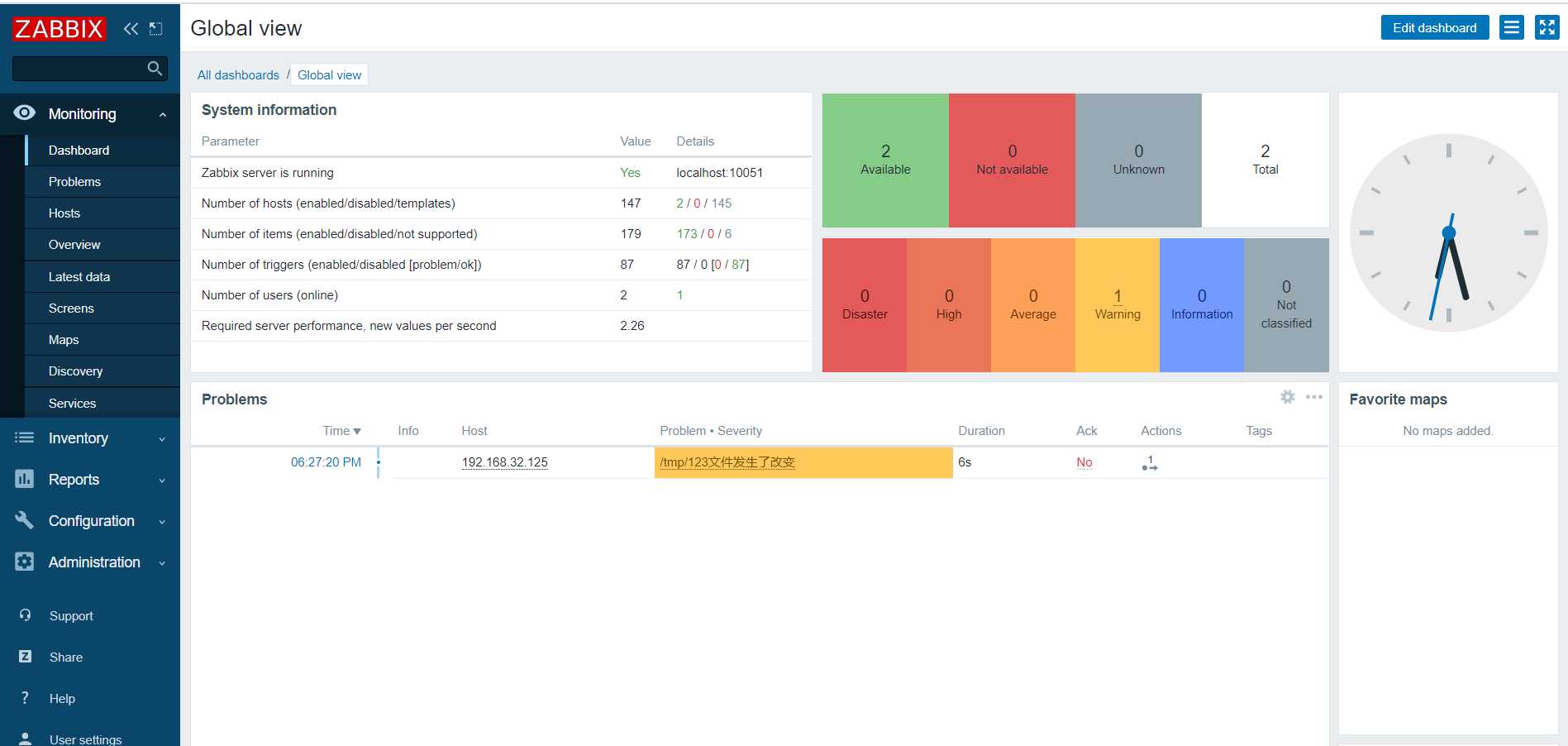Click the Share Z icon

(x=25, y=657)
